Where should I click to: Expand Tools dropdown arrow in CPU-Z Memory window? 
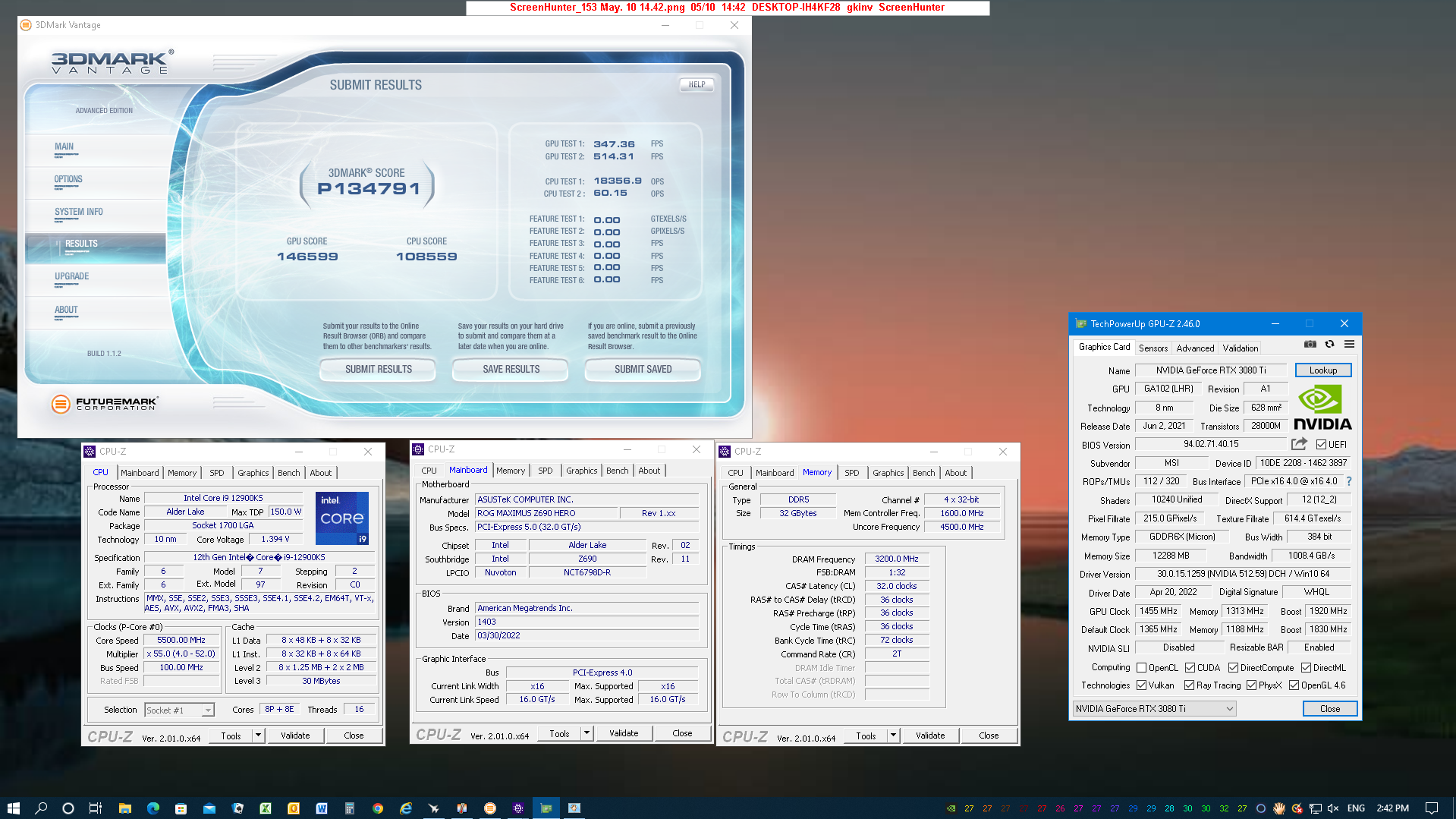click(893, 736)
